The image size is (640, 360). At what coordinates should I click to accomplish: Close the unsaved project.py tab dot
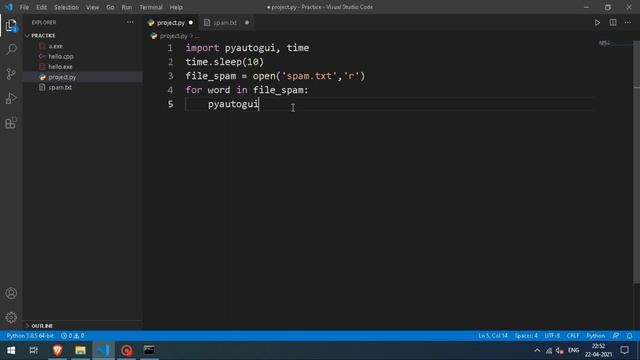pyautogui.click(x=191, y=23)
